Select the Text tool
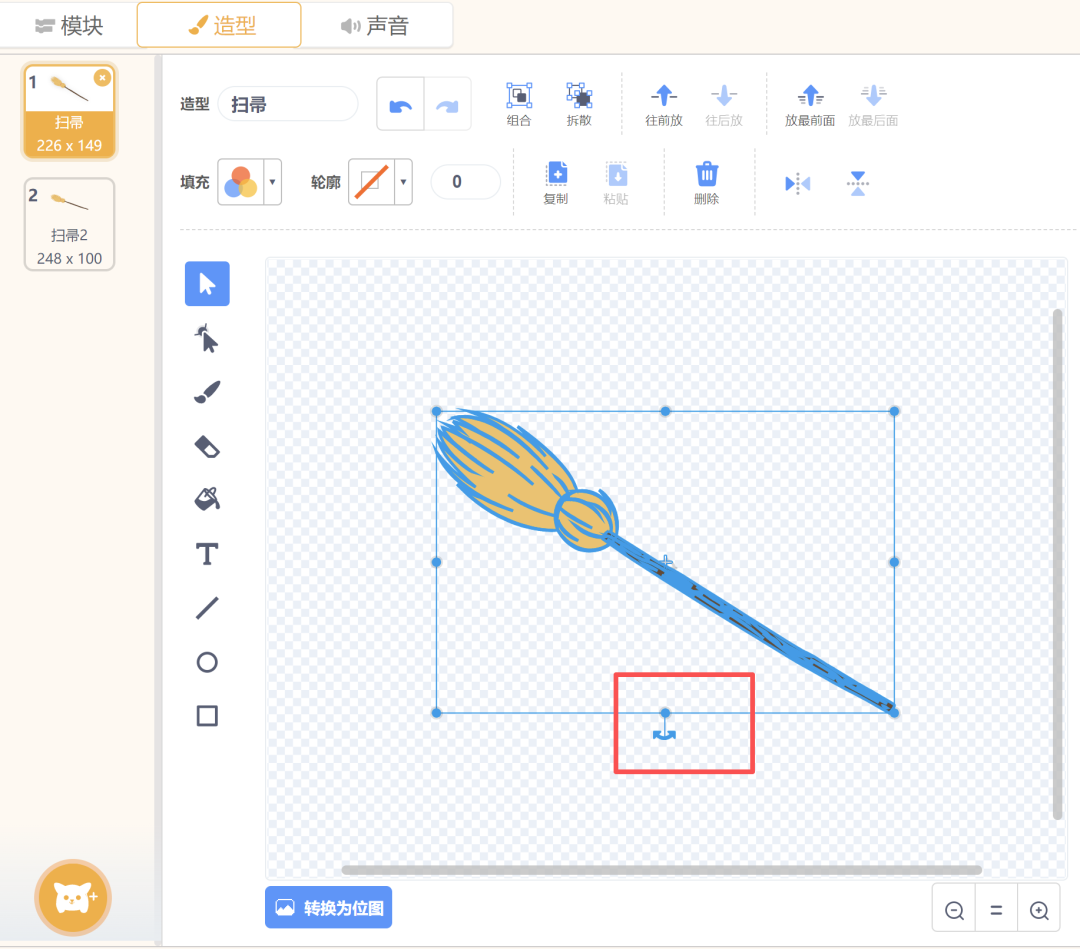1080x949 pixels. (207, 554)
